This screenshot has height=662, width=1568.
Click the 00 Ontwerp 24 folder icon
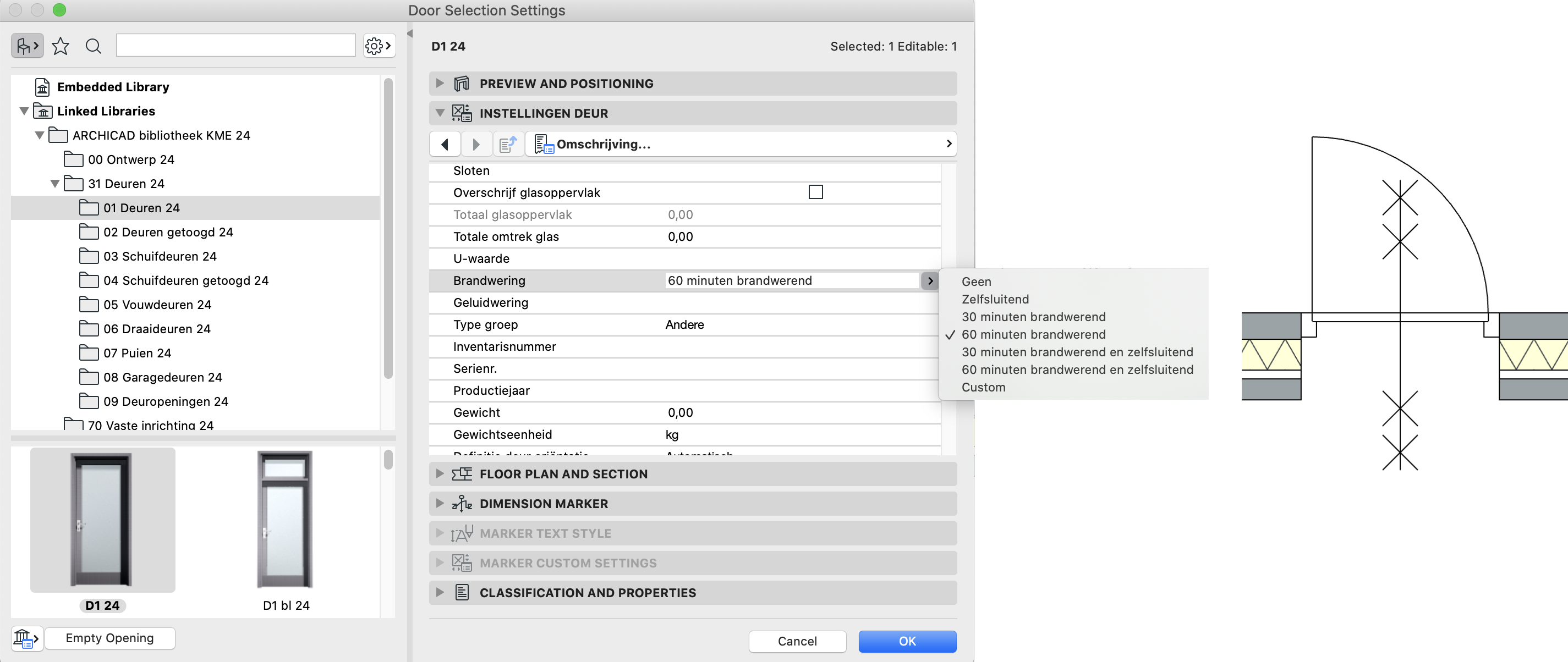pos(74,159)
